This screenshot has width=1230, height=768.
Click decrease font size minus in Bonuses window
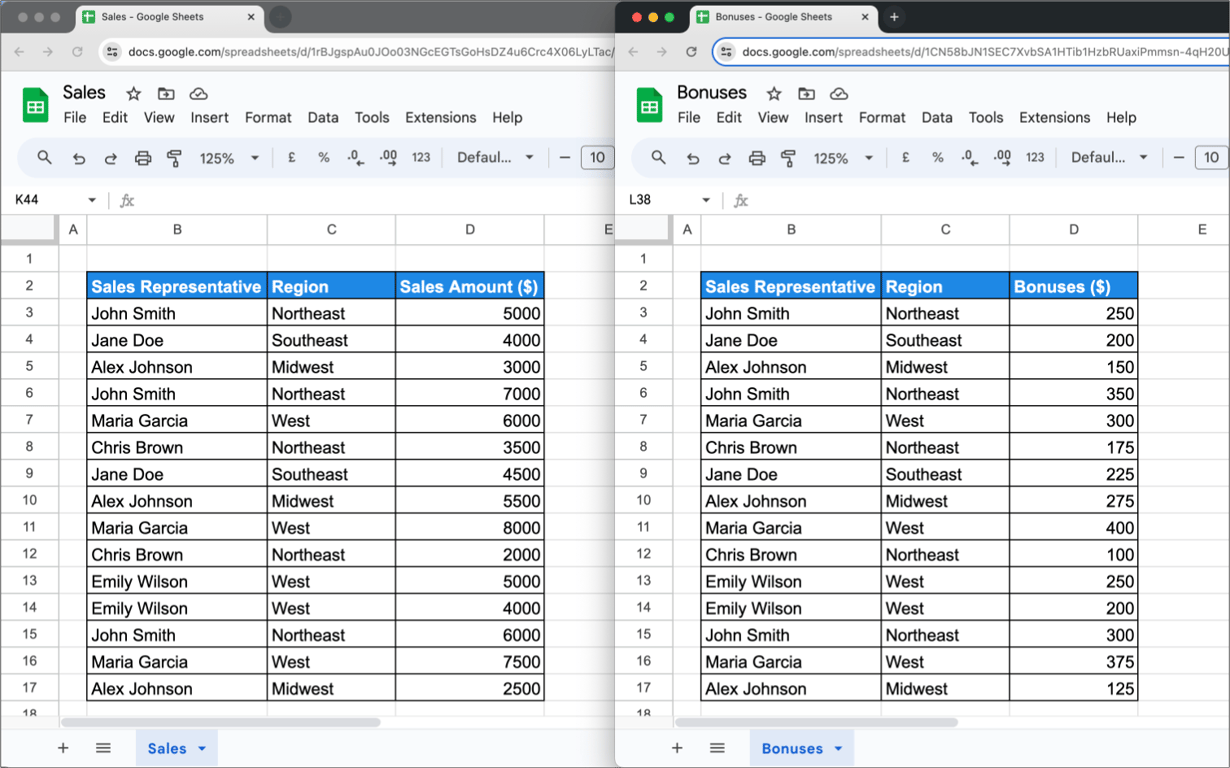point(1179,158)
